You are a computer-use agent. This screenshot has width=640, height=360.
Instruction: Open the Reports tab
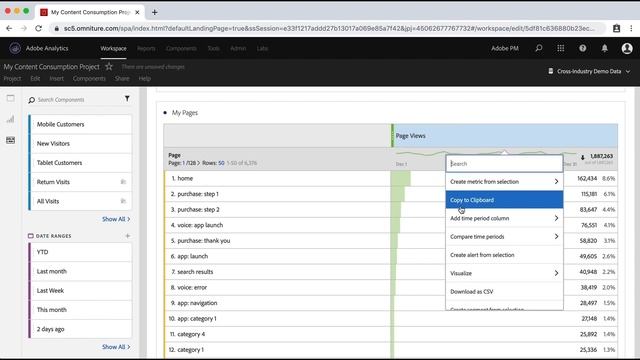coord(146,48)
